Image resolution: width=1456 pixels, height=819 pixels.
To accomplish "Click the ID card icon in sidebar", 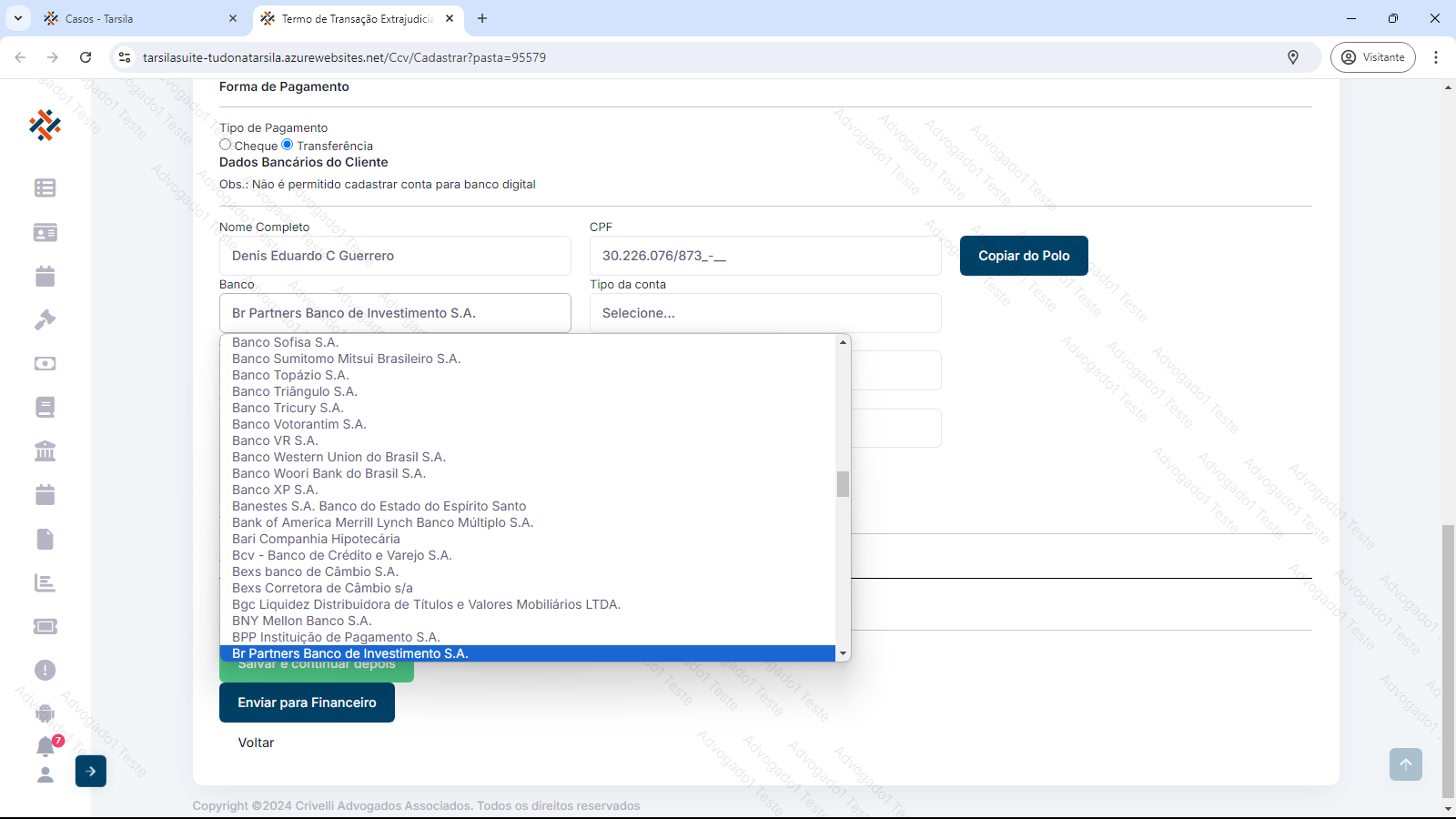I will click(x=45, y=232).
